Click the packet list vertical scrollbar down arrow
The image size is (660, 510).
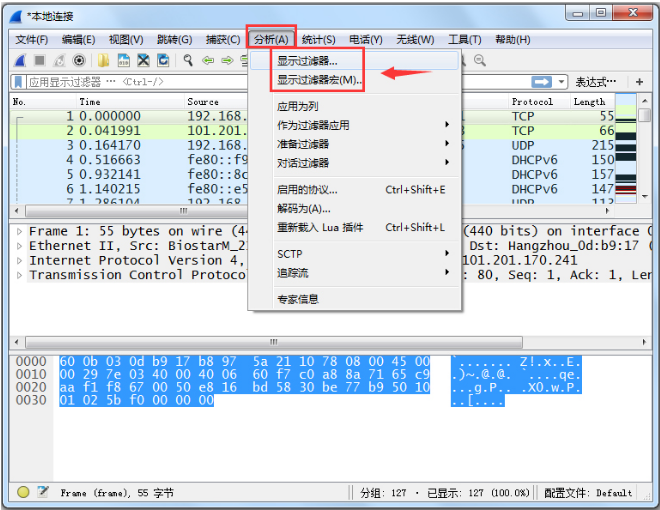click(x=644, y=197)
